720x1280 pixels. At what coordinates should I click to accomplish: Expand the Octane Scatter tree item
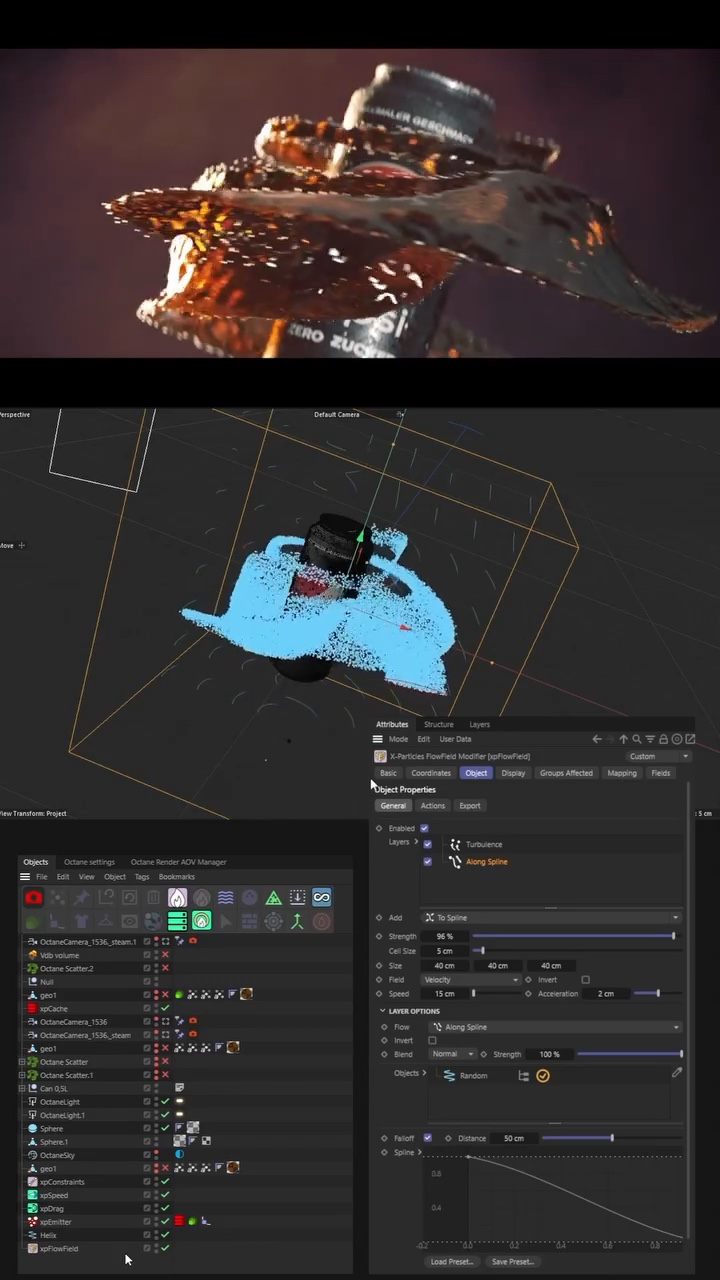coord(22,1062)
